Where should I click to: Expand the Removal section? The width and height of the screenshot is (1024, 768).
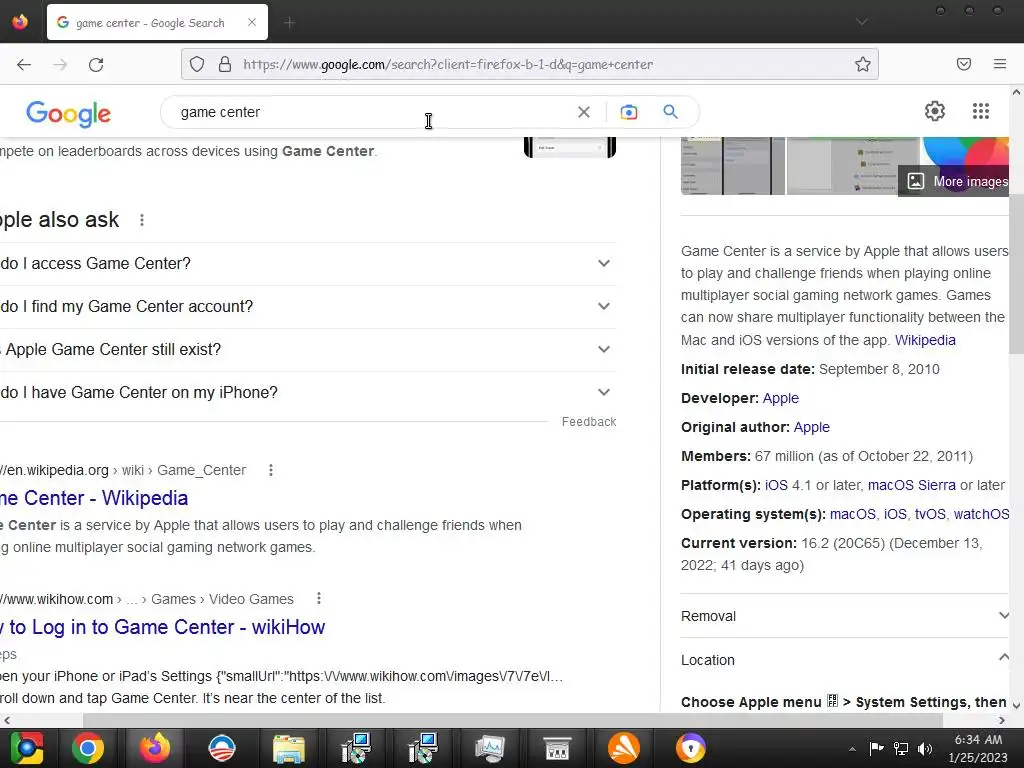[x=845, y=616]
